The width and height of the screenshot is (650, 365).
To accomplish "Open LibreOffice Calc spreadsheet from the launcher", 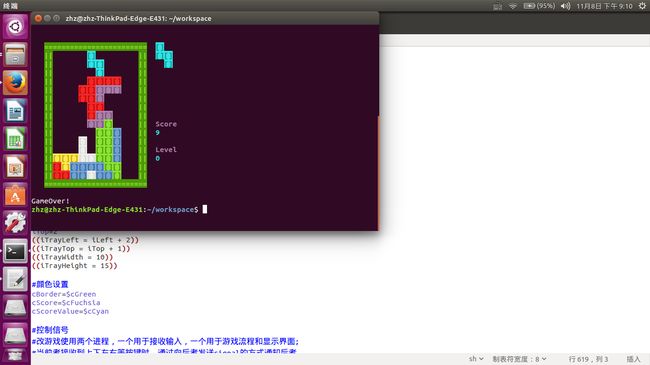I will pos(15,139).
